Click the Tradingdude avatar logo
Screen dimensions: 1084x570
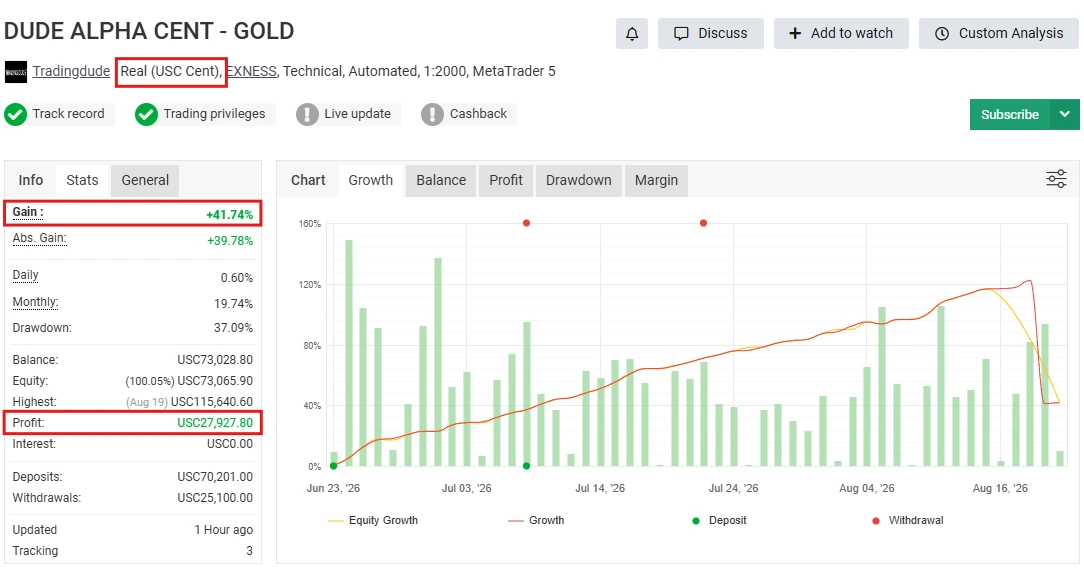point(15,72)
